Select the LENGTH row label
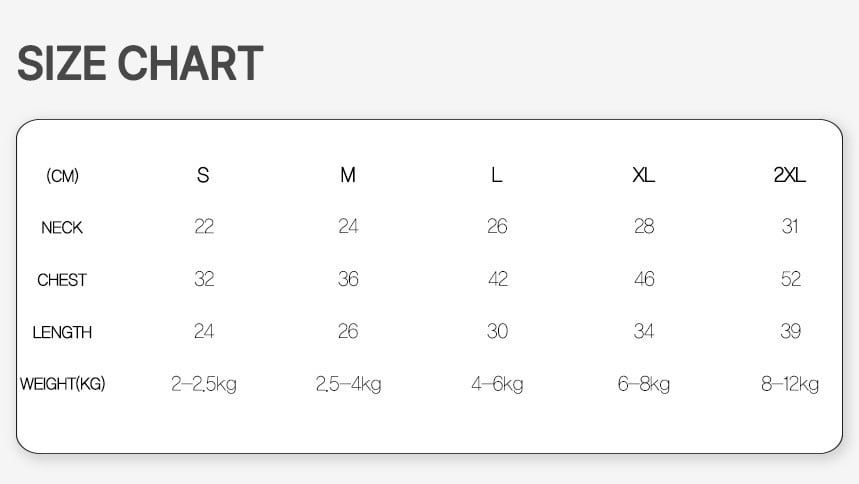859x484 pixels. click(62, 332)
